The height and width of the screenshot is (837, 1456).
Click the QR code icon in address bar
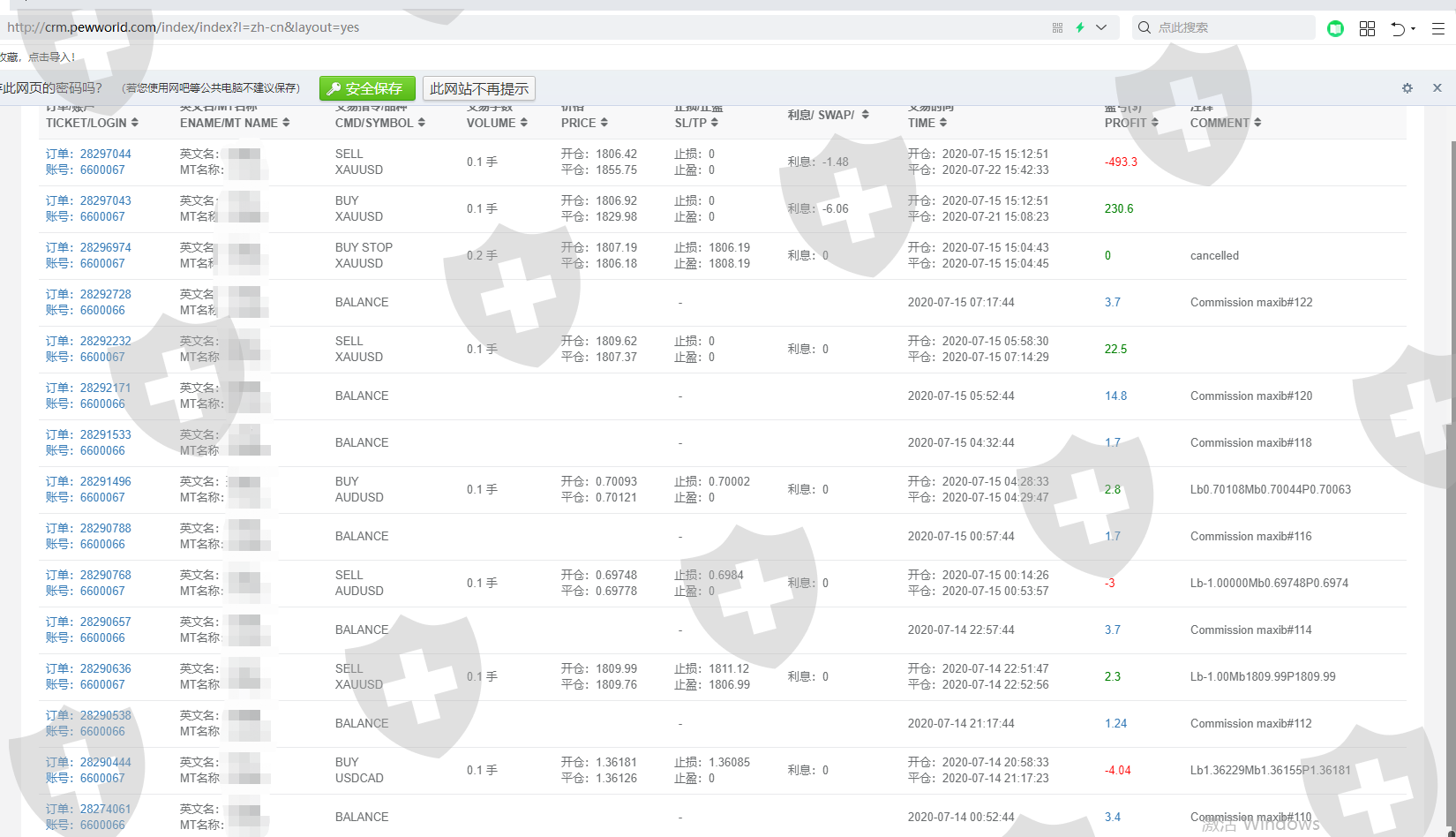point(1057,27)
